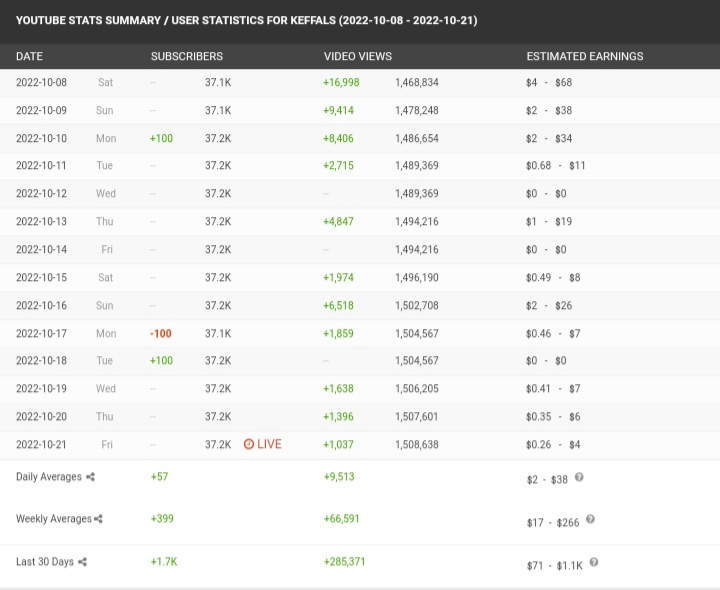Select the date 2022-10-20
Viewport: 720px width, 590px height.
coord(41,417)
